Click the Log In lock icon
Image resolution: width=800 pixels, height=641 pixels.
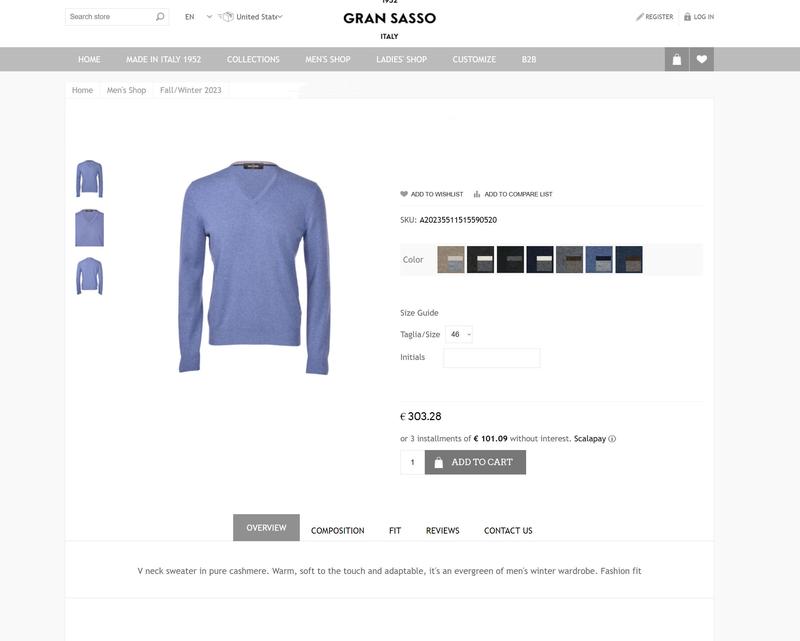[687, 17]
